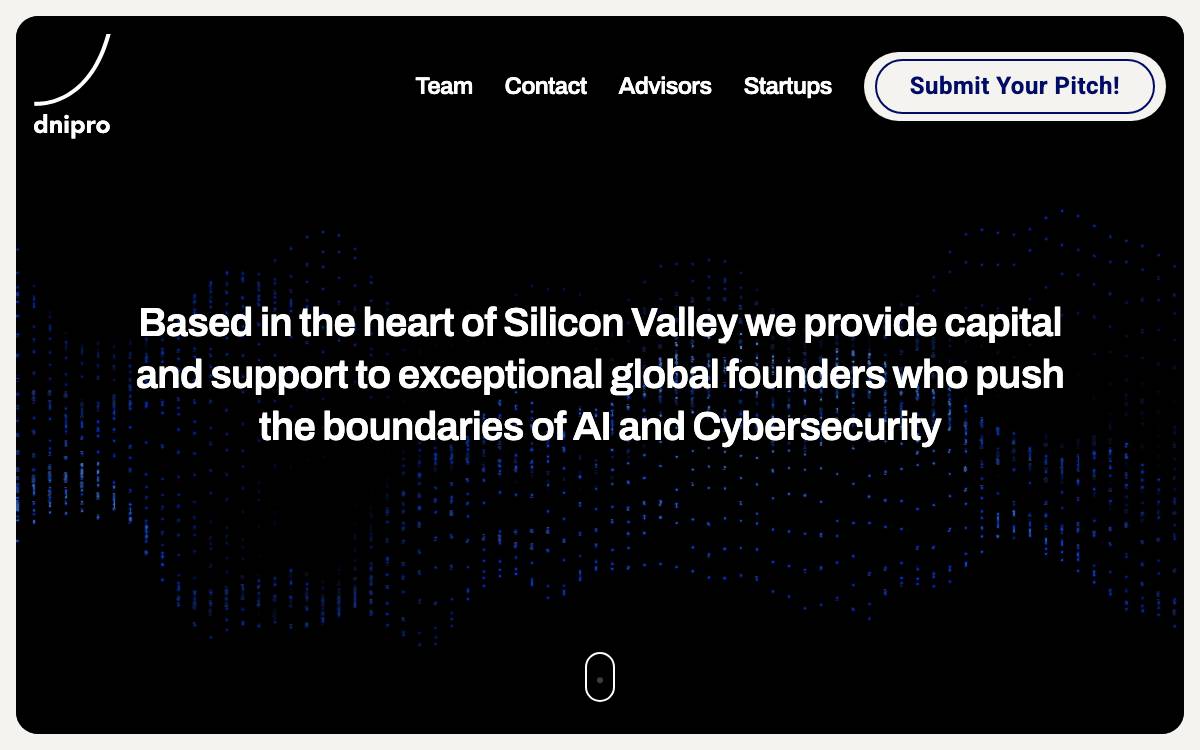Screen dimensions: 1200x750
Task: Open the Advisors navigation link
Action: click(665, 86)
